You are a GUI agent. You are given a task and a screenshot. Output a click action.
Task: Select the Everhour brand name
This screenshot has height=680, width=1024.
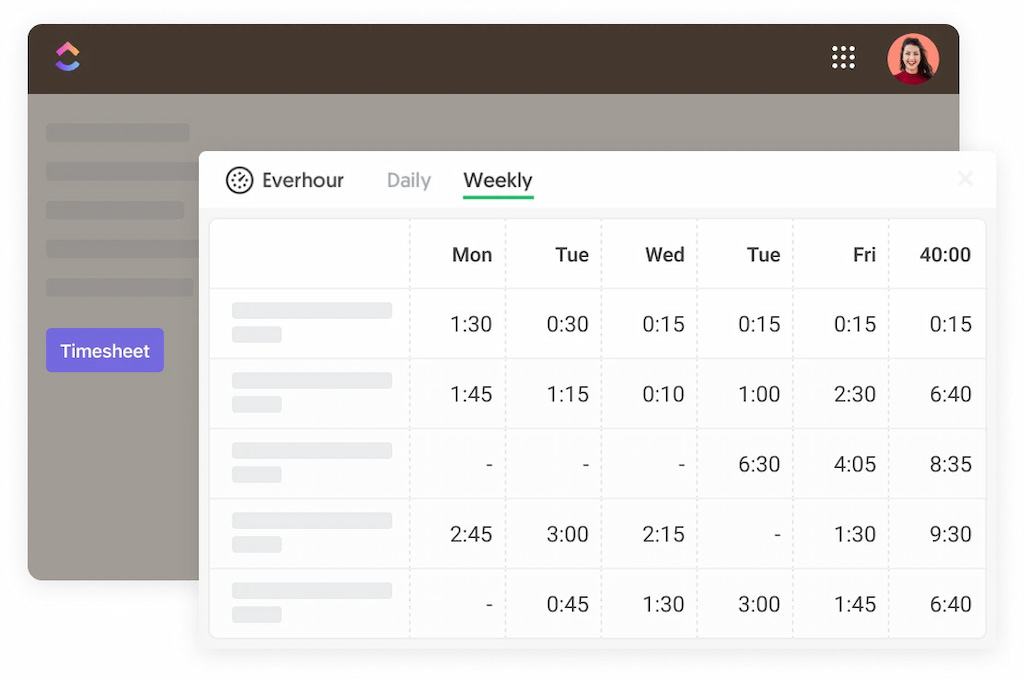coord(302,180)
